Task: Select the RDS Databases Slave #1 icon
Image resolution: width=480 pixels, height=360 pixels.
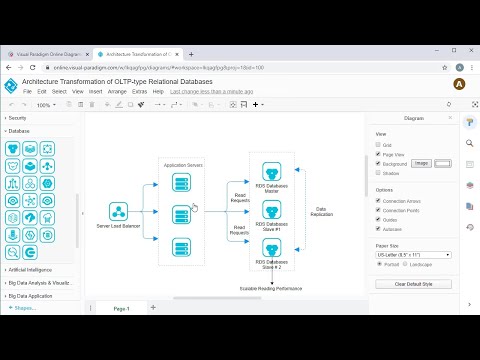Action: (272, 209)
